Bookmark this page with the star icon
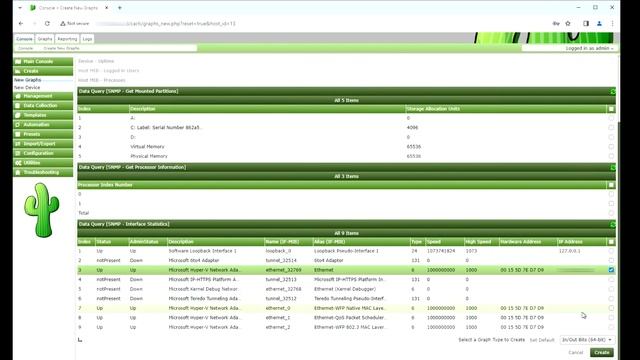Screen dimensions: 640x360 tap(568, 24)
